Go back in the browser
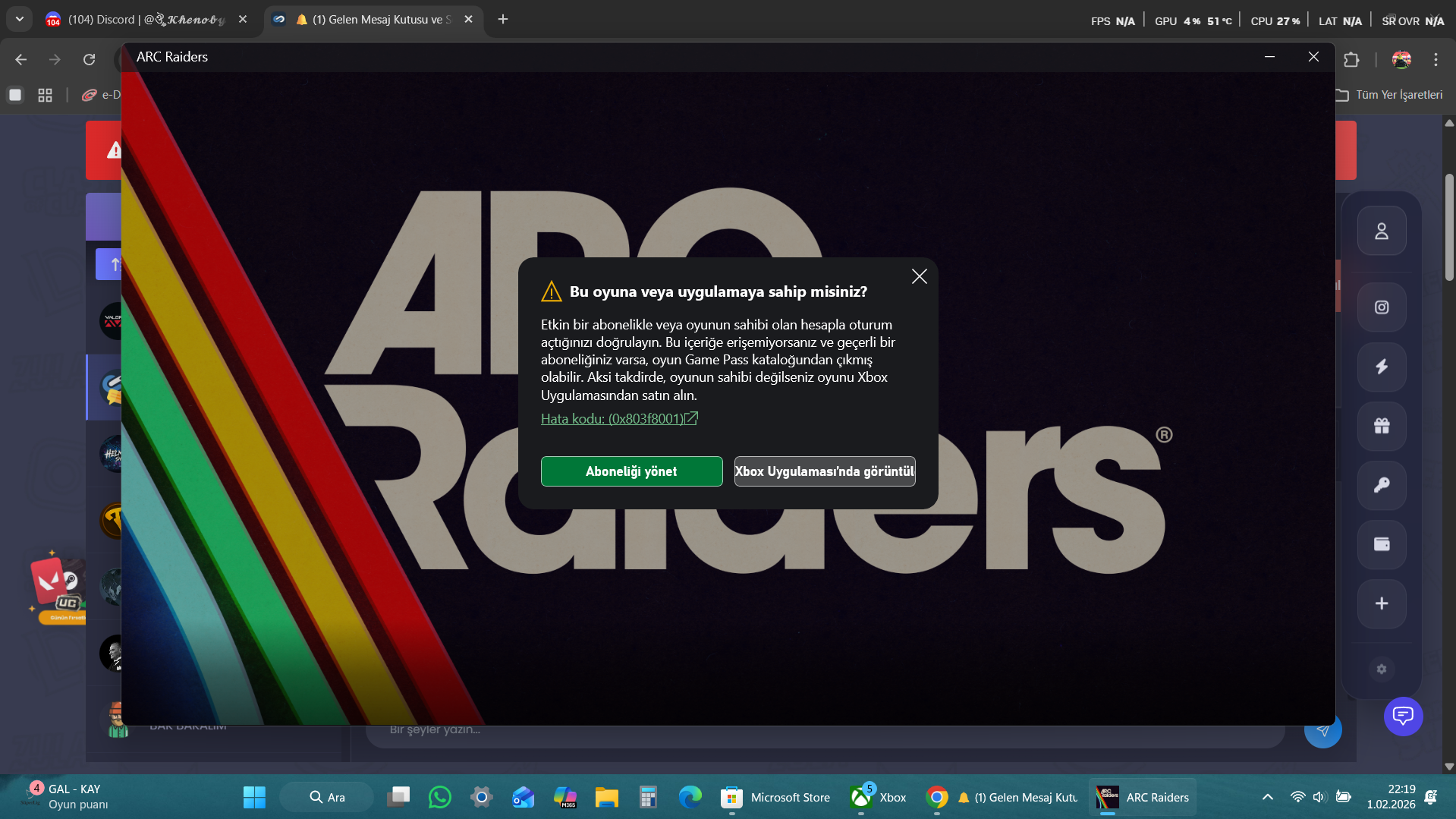Screen dimensions: 1456x819 point(20,59)
